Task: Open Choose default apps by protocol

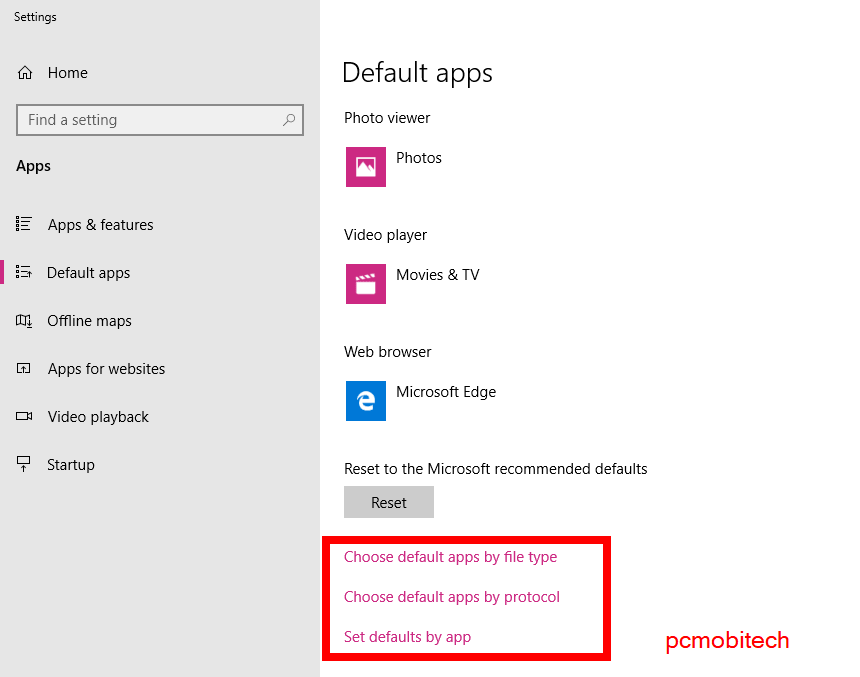Action: coord(452,597)
